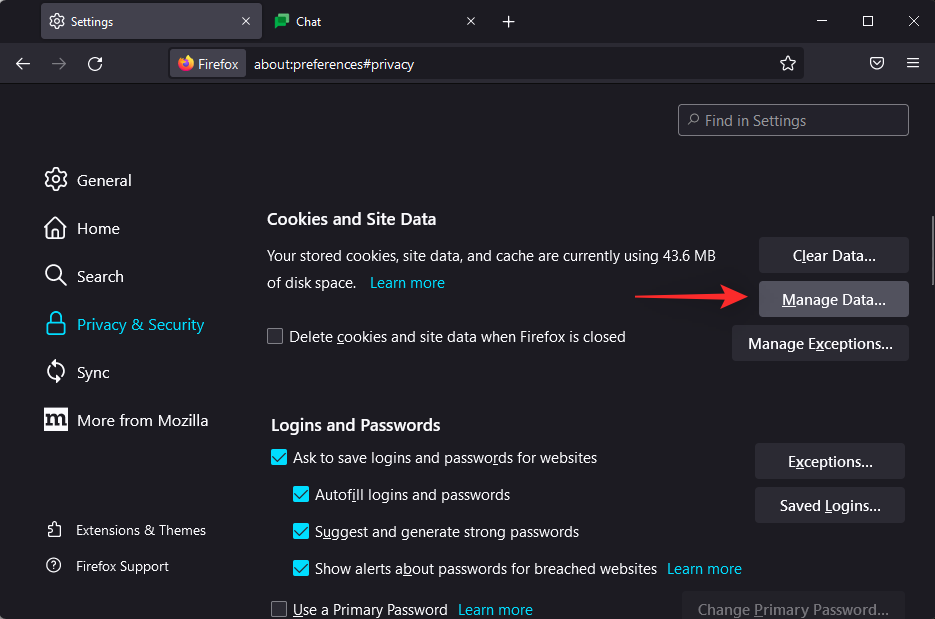
Task: Click the Clear Data button
Action: coord(833,256)
